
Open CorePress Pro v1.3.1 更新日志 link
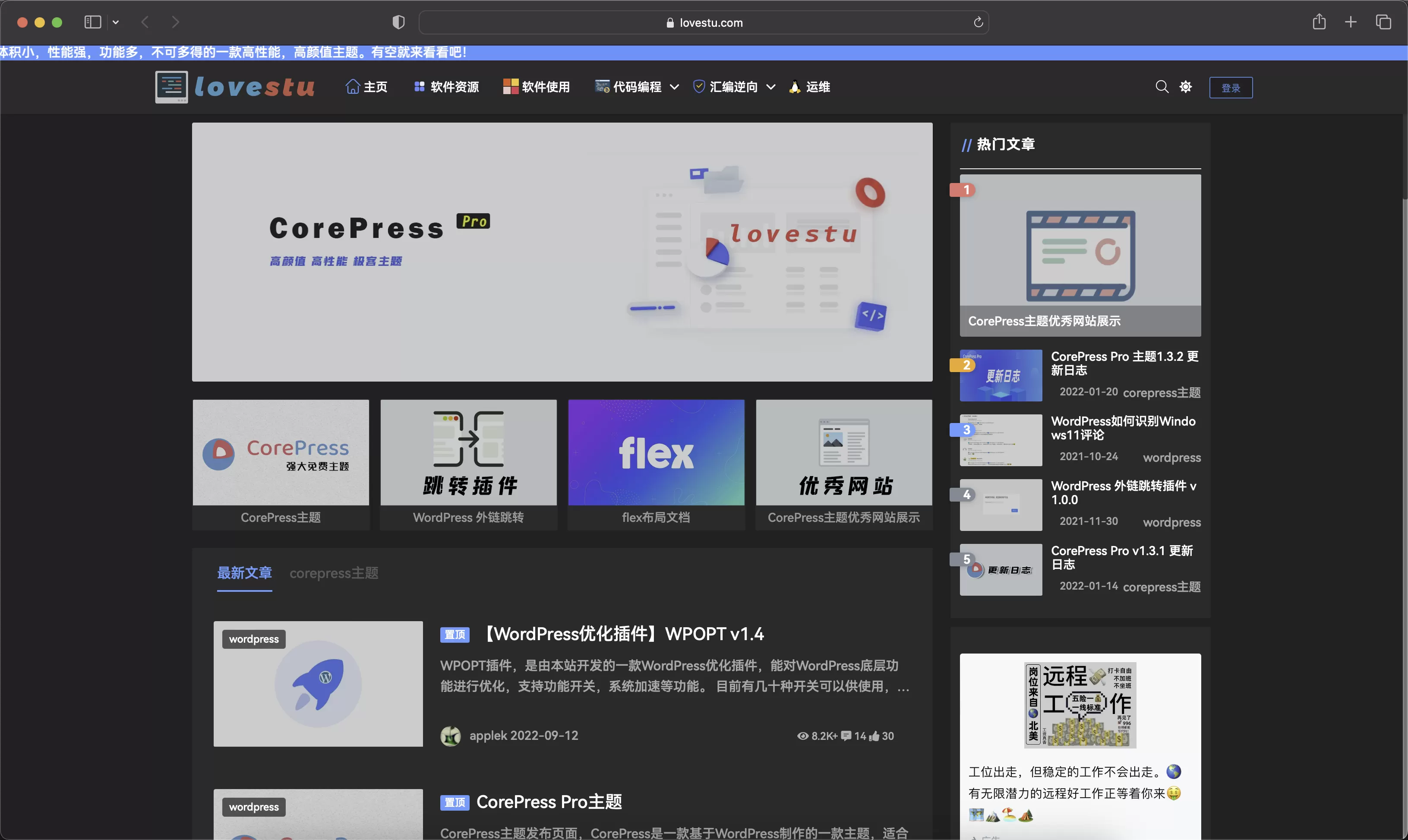(1122, 557)
